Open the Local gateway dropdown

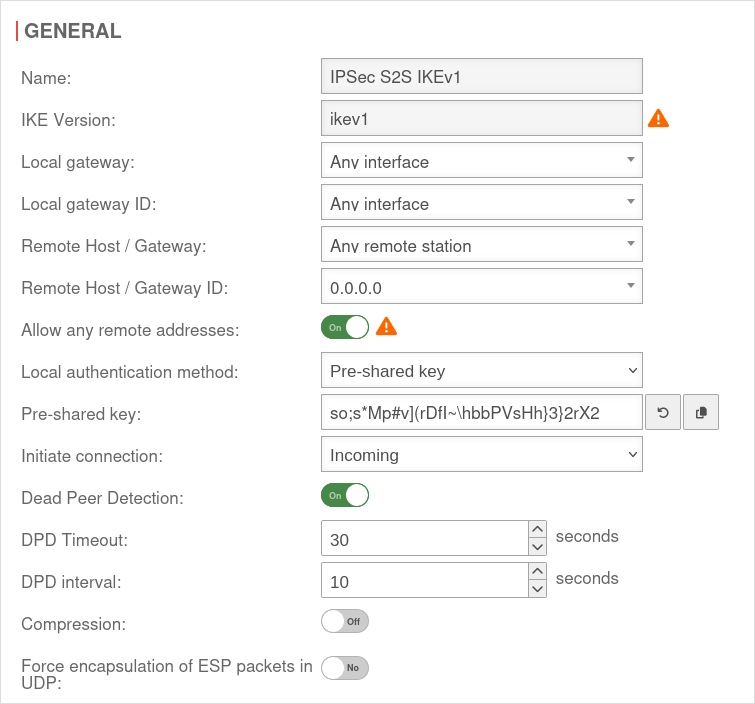pyautogui.click(x=481, y=160)
